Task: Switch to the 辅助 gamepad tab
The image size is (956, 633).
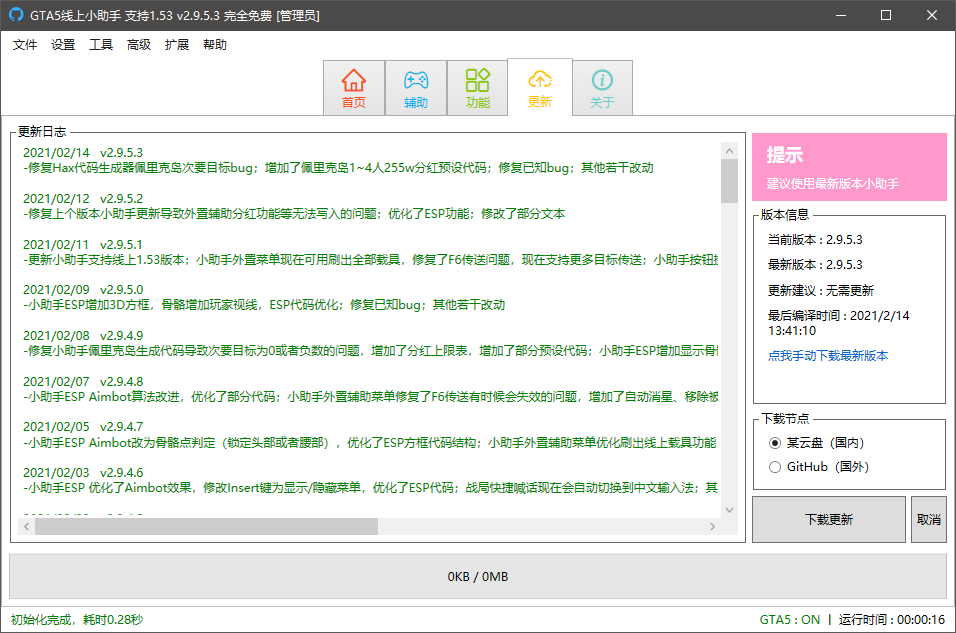Action: point(416,88)
